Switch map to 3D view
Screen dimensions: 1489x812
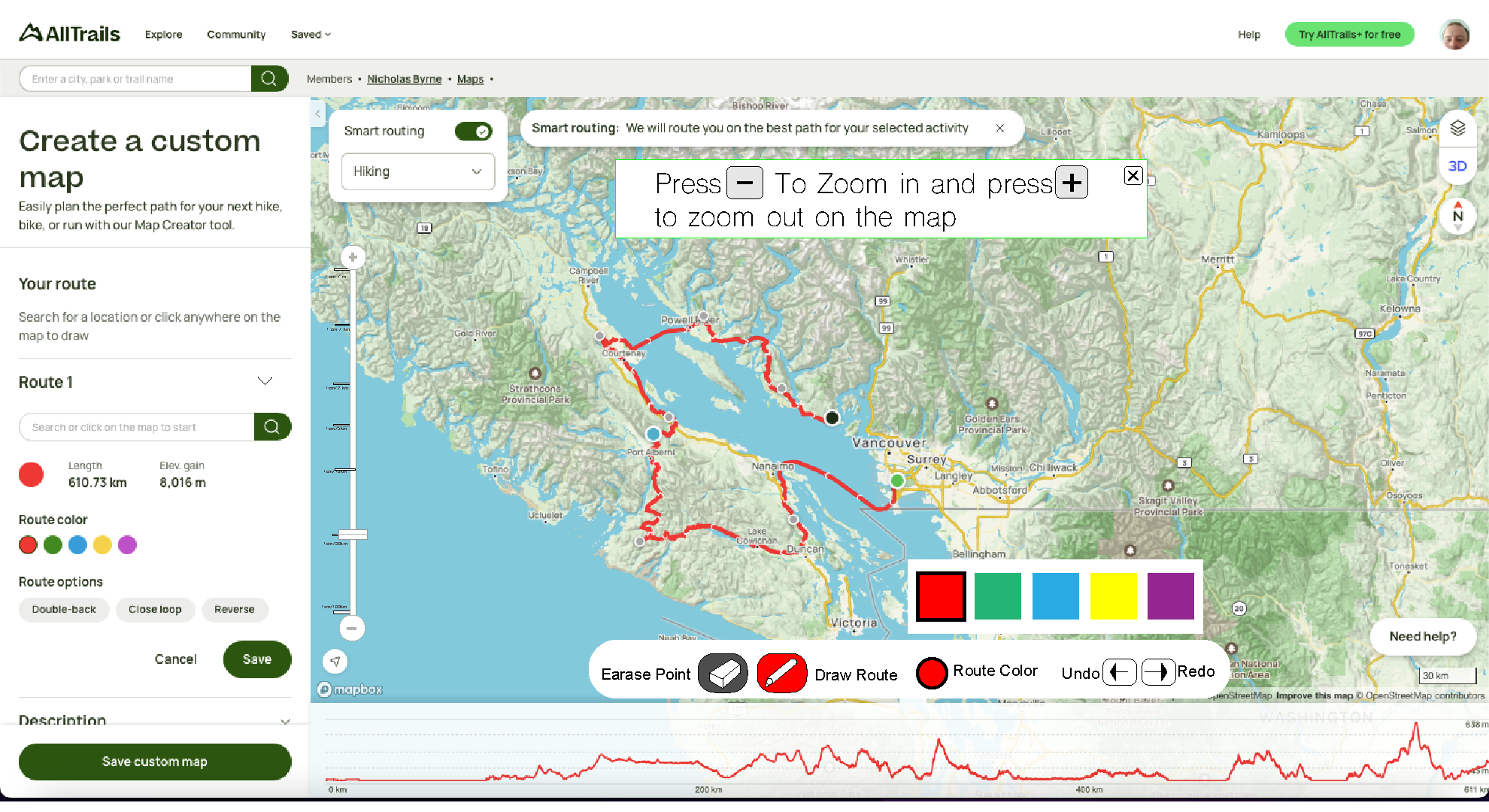click(x=1457, y=166)
